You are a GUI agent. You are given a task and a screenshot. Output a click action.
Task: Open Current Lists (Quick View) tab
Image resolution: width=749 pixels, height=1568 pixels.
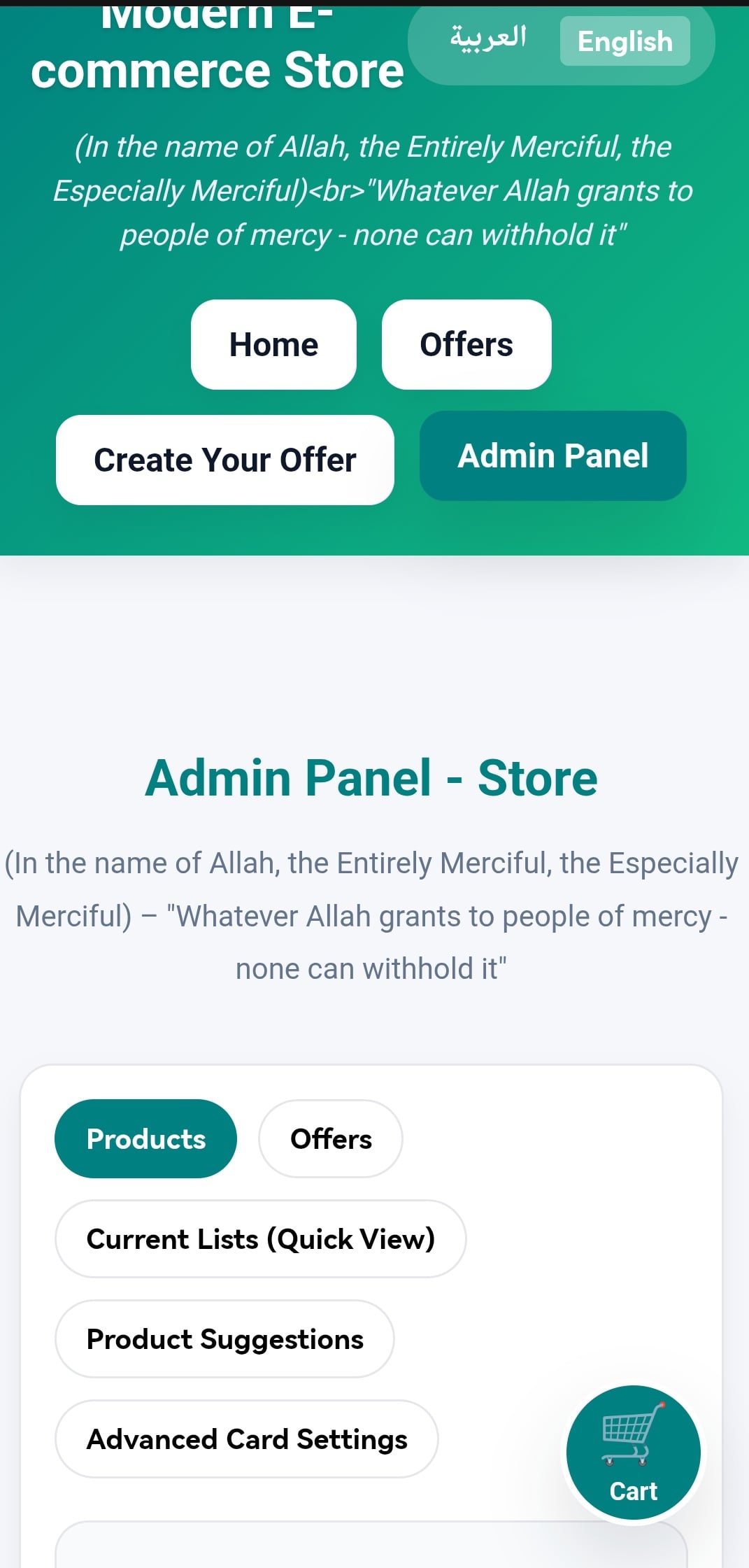[260, 1239]
